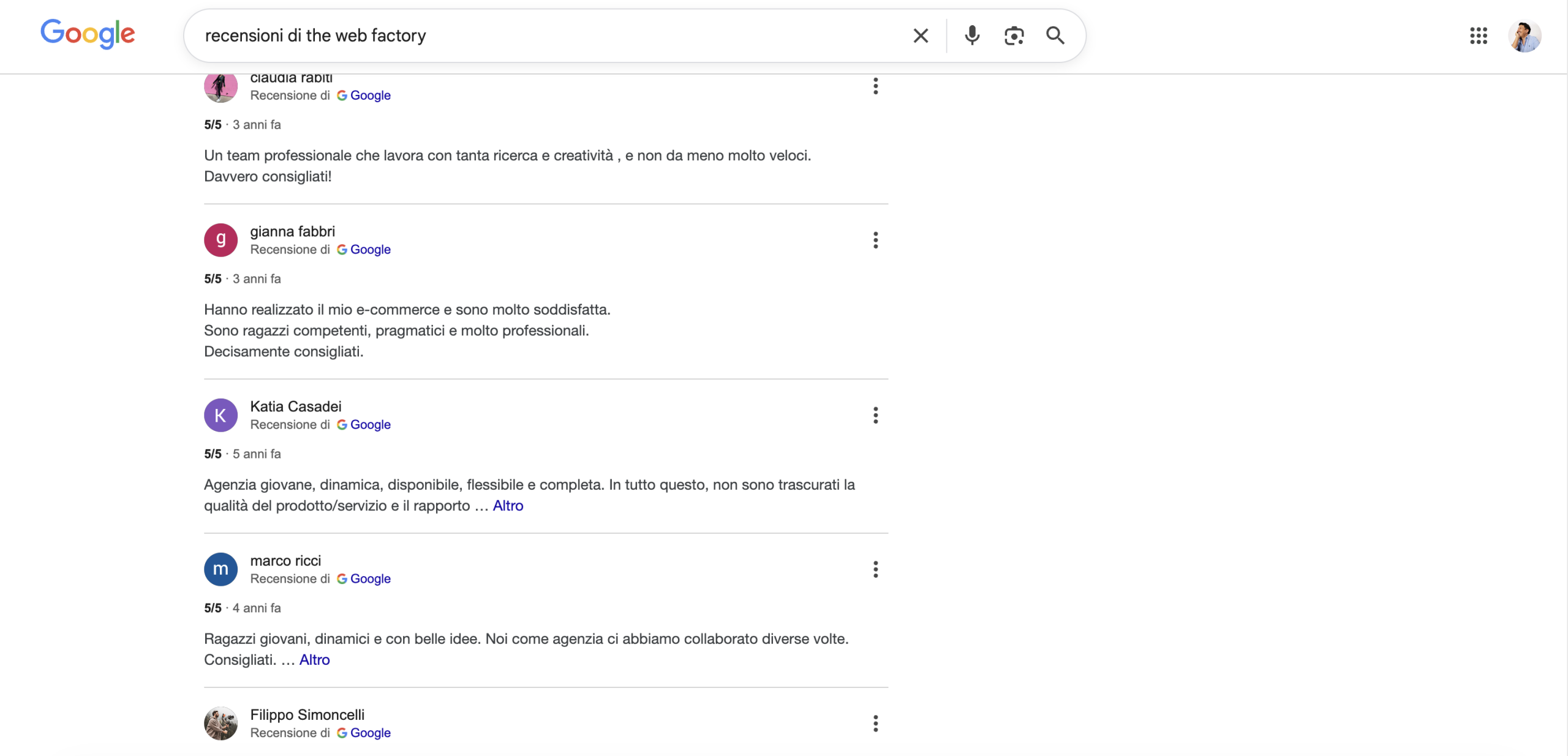Expand marco ricci review with Altro
Screen dimensions: 1568x756
pos(314,660)
